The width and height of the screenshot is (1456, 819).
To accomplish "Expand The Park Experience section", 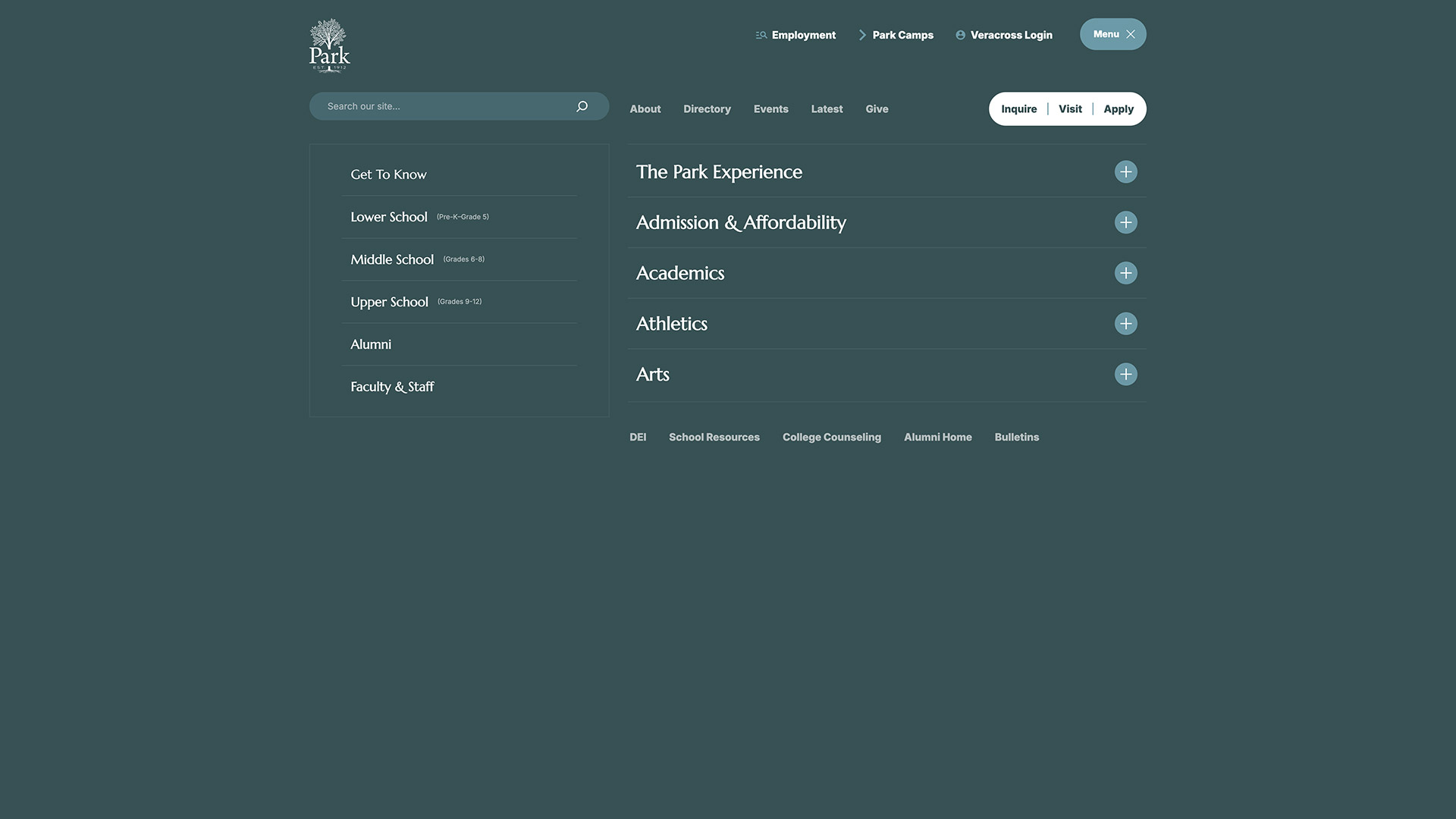I will click(1125, 172).
